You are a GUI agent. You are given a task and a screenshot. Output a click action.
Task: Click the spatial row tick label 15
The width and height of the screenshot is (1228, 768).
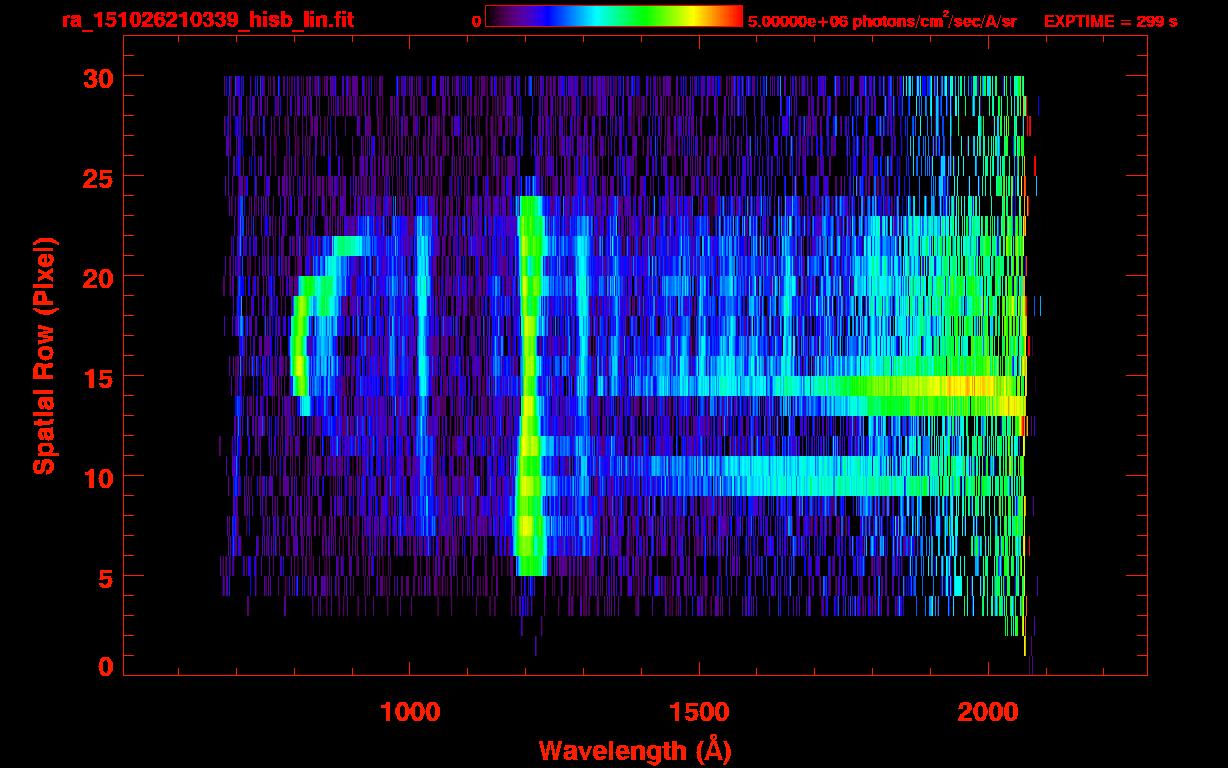[97, 377]
